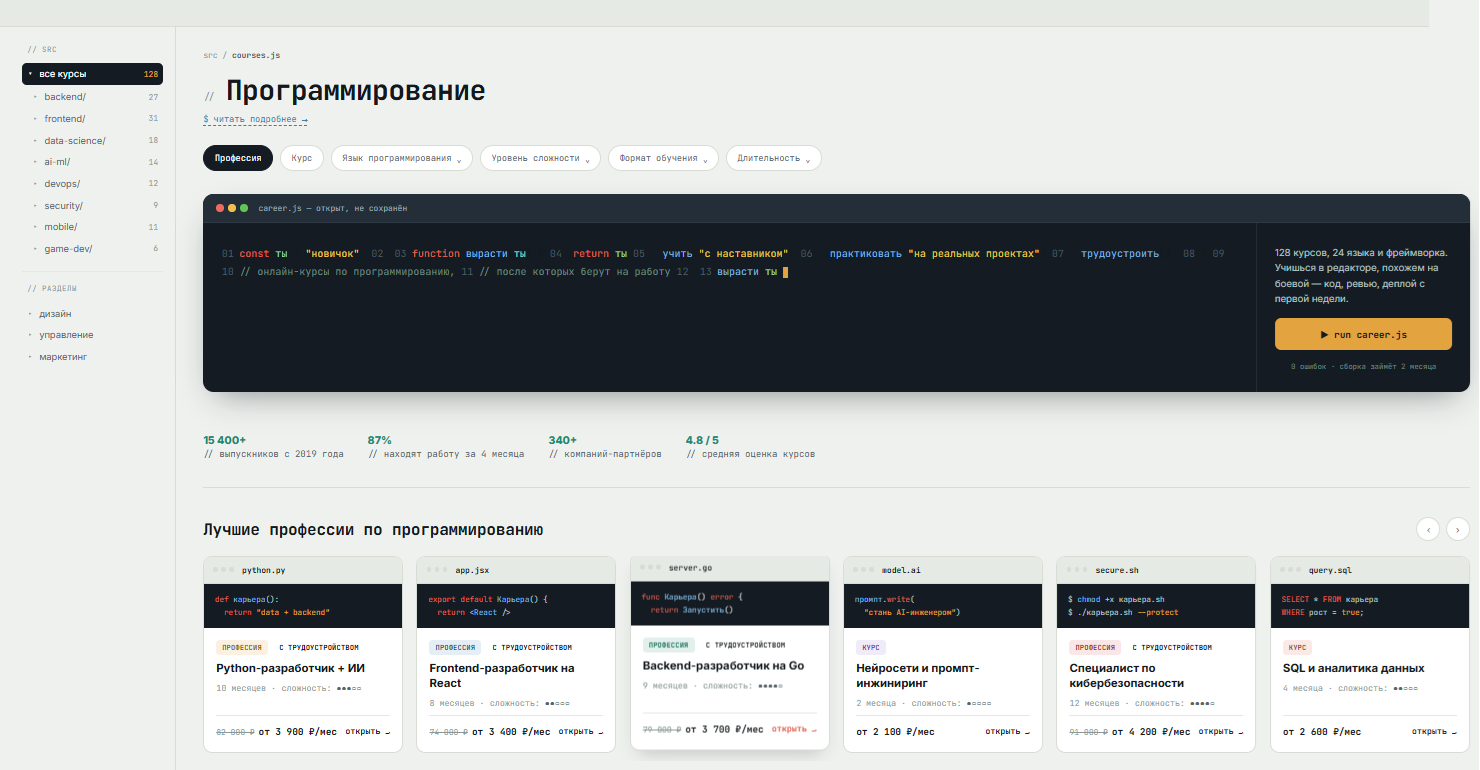Go to the 'маркетинг' section
Screen dimensions: 1480x770
(x=63, y=357)
